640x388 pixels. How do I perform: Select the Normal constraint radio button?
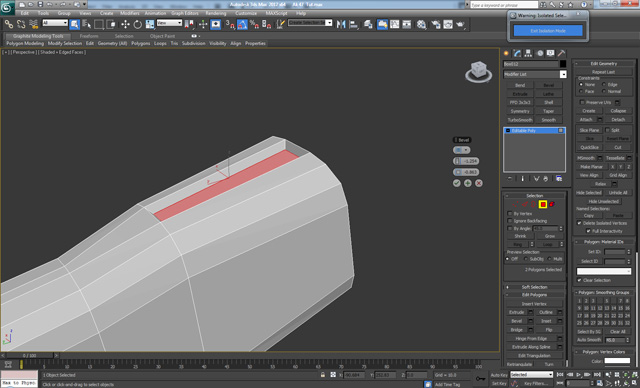click(604, 91)
